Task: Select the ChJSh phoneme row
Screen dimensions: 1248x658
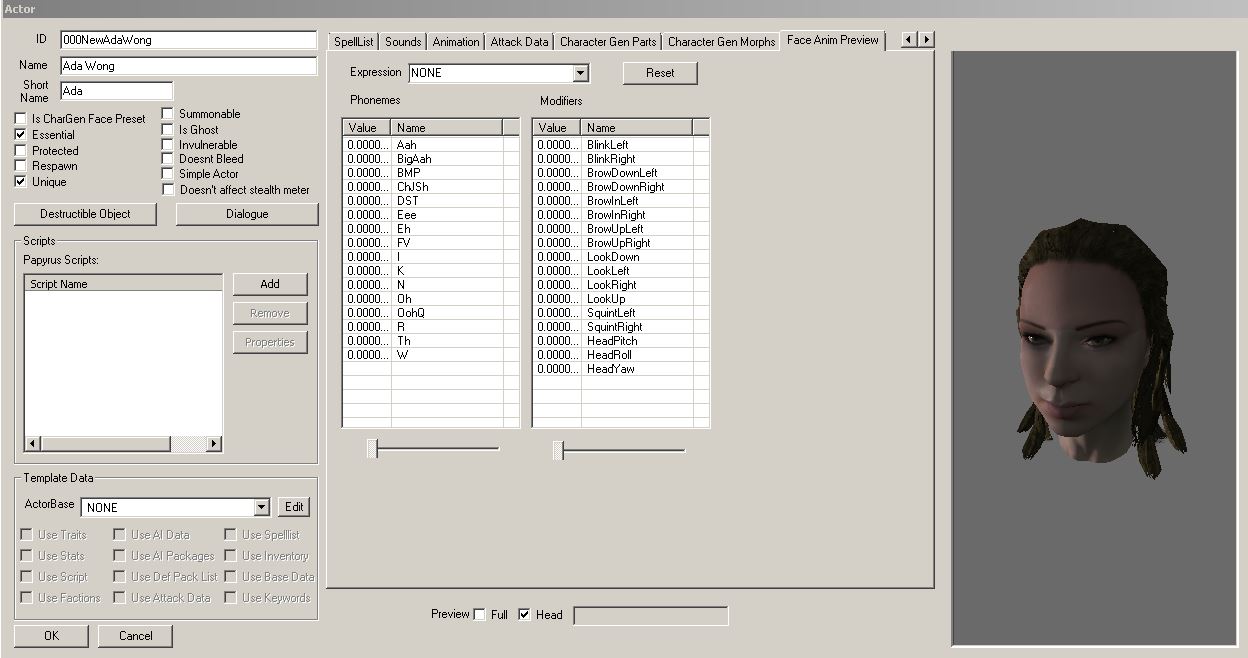Action: (x=431, y=187)
